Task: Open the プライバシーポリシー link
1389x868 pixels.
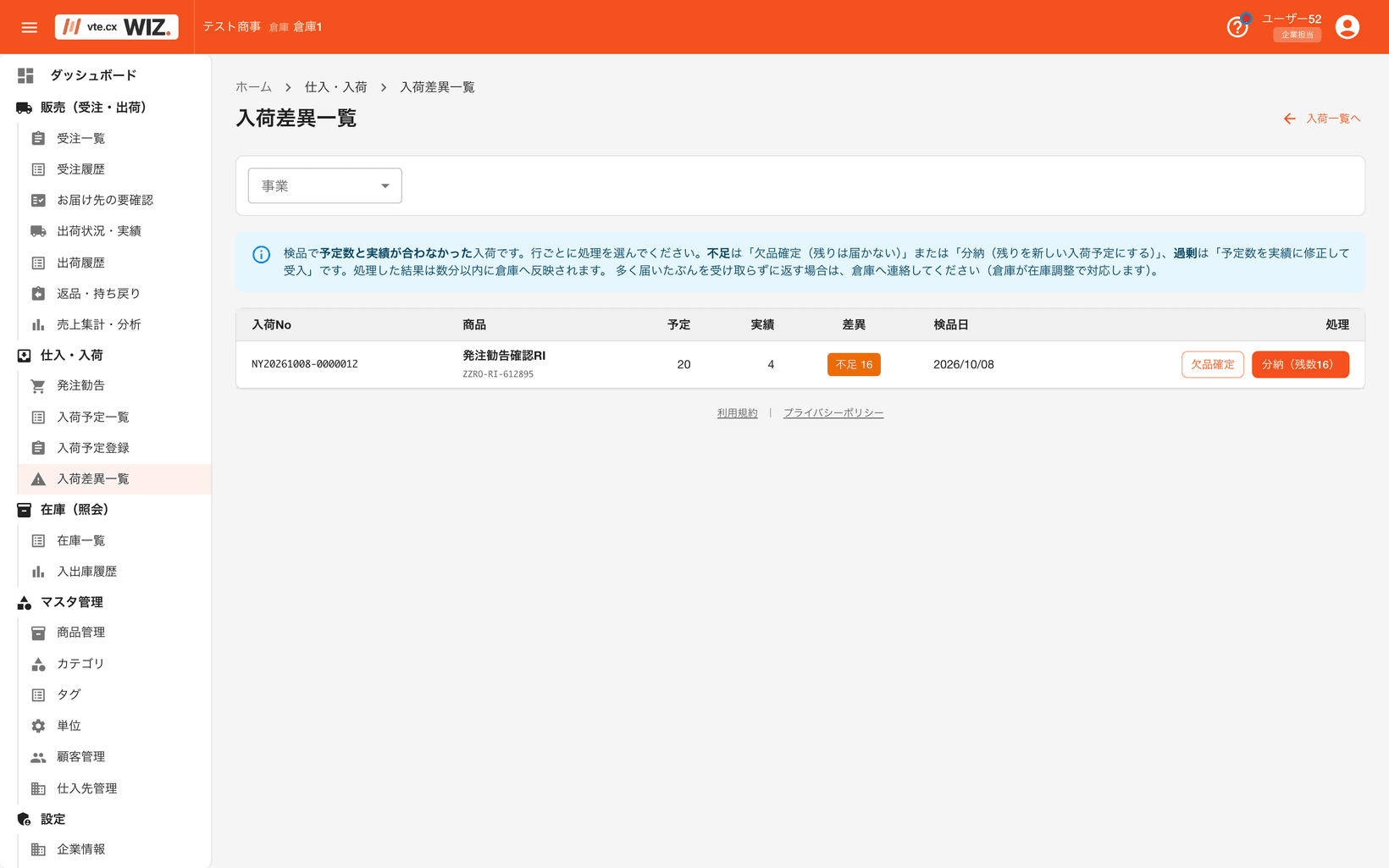Action: click(833, 413)
